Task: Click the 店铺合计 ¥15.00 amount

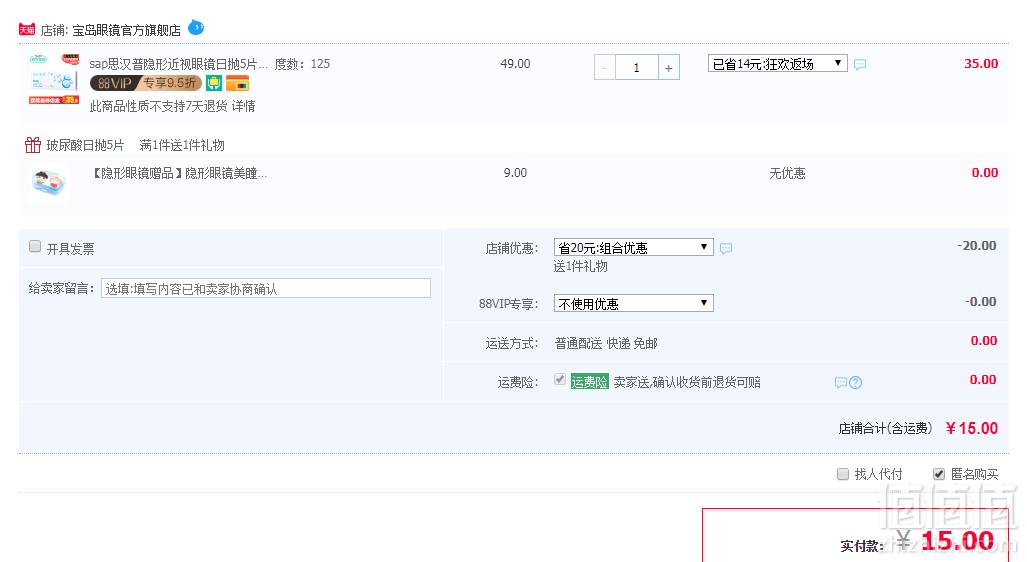Action: coord(972,428)
